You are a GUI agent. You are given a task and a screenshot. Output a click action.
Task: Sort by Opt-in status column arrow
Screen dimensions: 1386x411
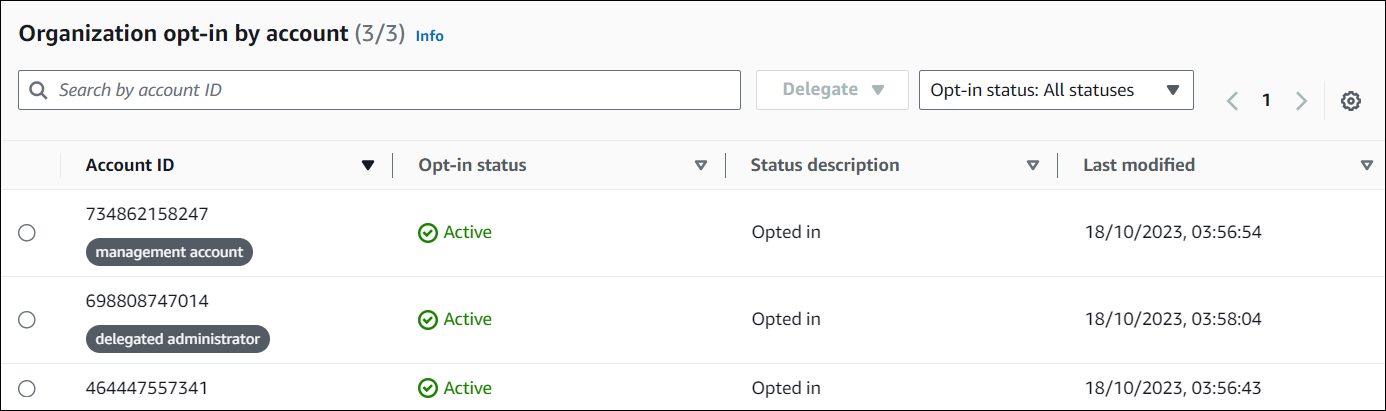(700, 166)
